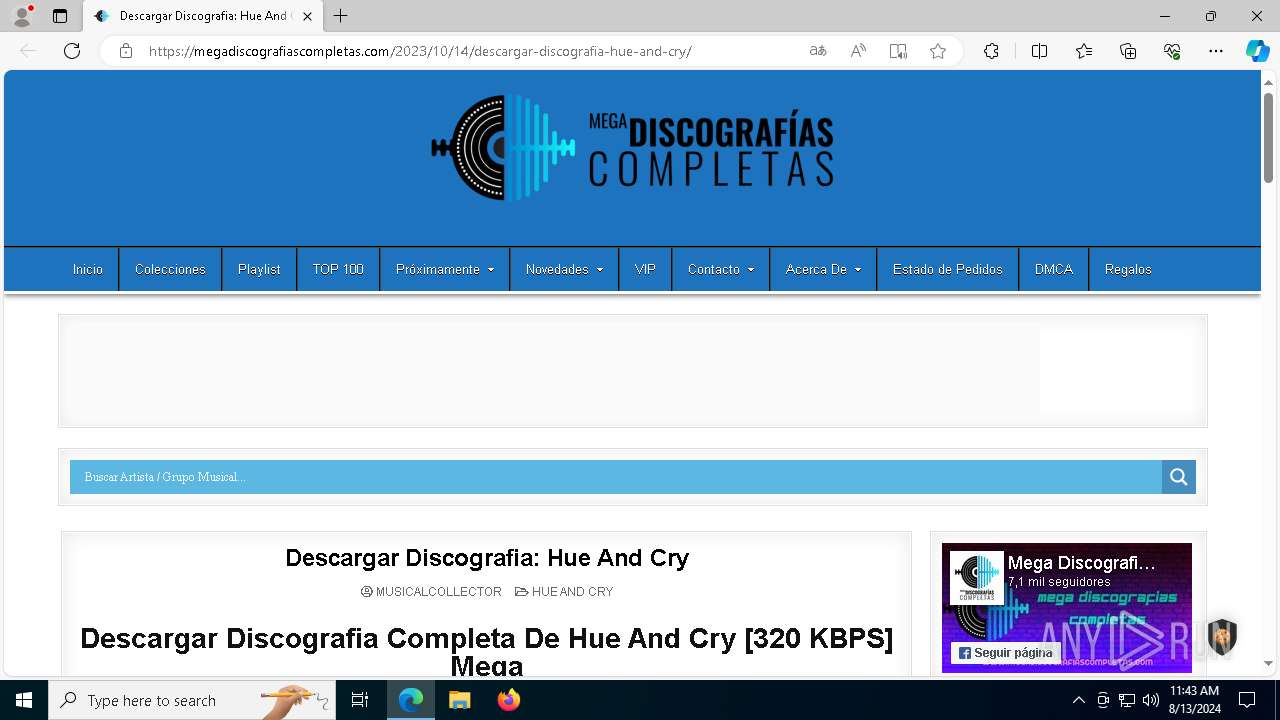Screen dimensions: 1280x720
Task: Launch Firefox from taskbar
Action: (x=508, y=700)
